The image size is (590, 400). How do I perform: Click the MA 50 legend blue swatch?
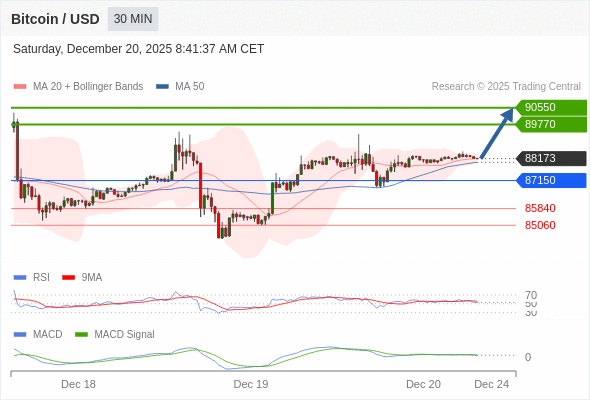click(x=162, y=87)
